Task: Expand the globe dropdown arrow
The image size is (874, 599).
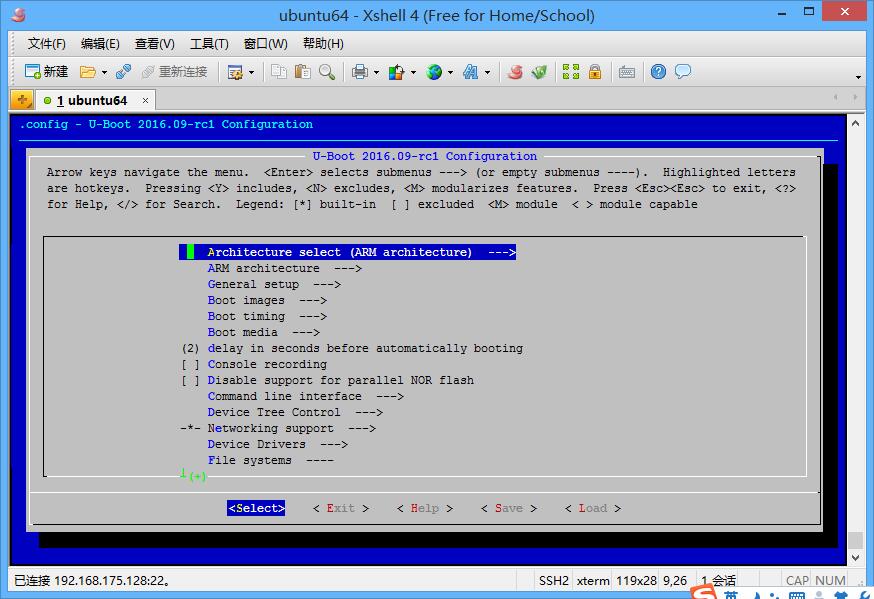Action: point(450,72)
